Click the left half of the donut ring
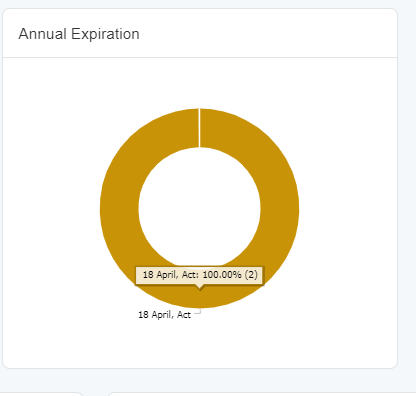The image size is (416, 396). tap(119, 208)
